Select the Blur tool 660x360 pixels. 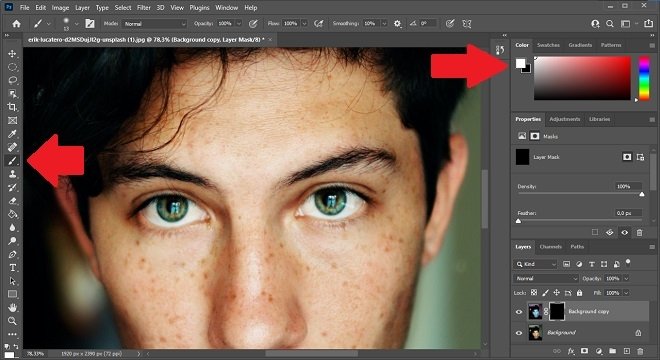point(12,227)
